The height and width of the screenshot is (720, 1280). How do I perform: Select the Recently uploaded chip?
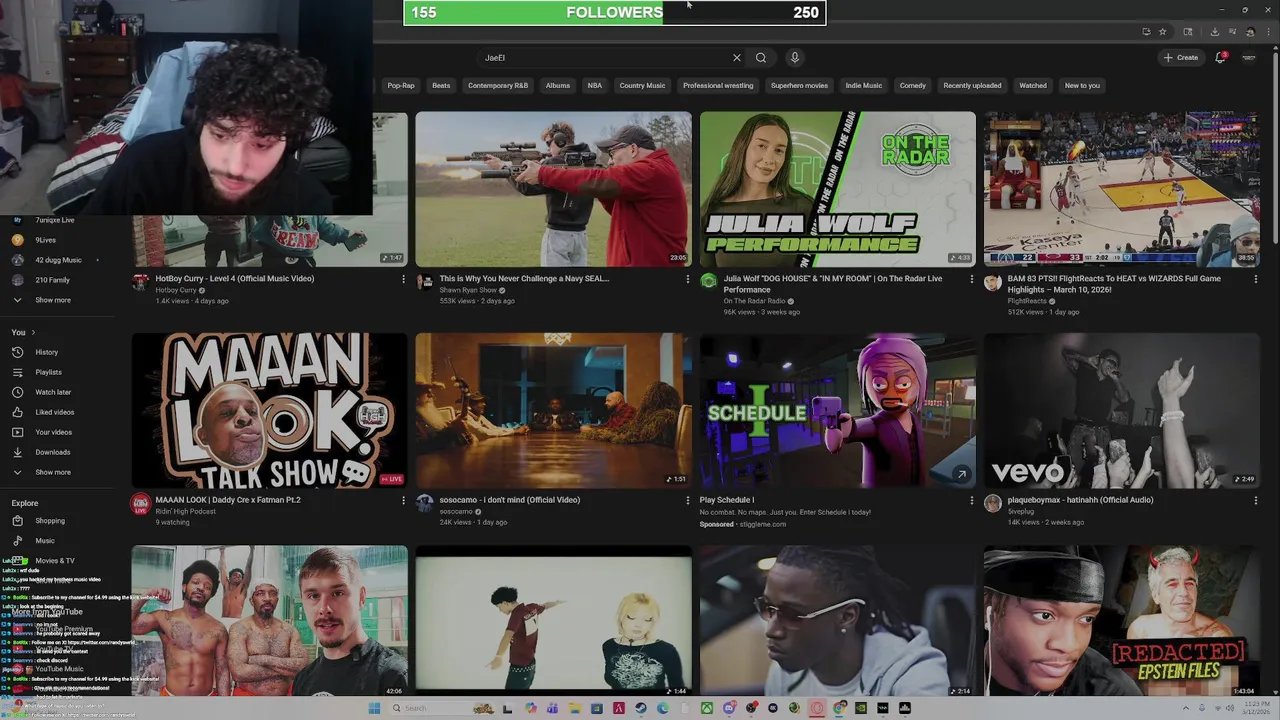pos(972,86)
